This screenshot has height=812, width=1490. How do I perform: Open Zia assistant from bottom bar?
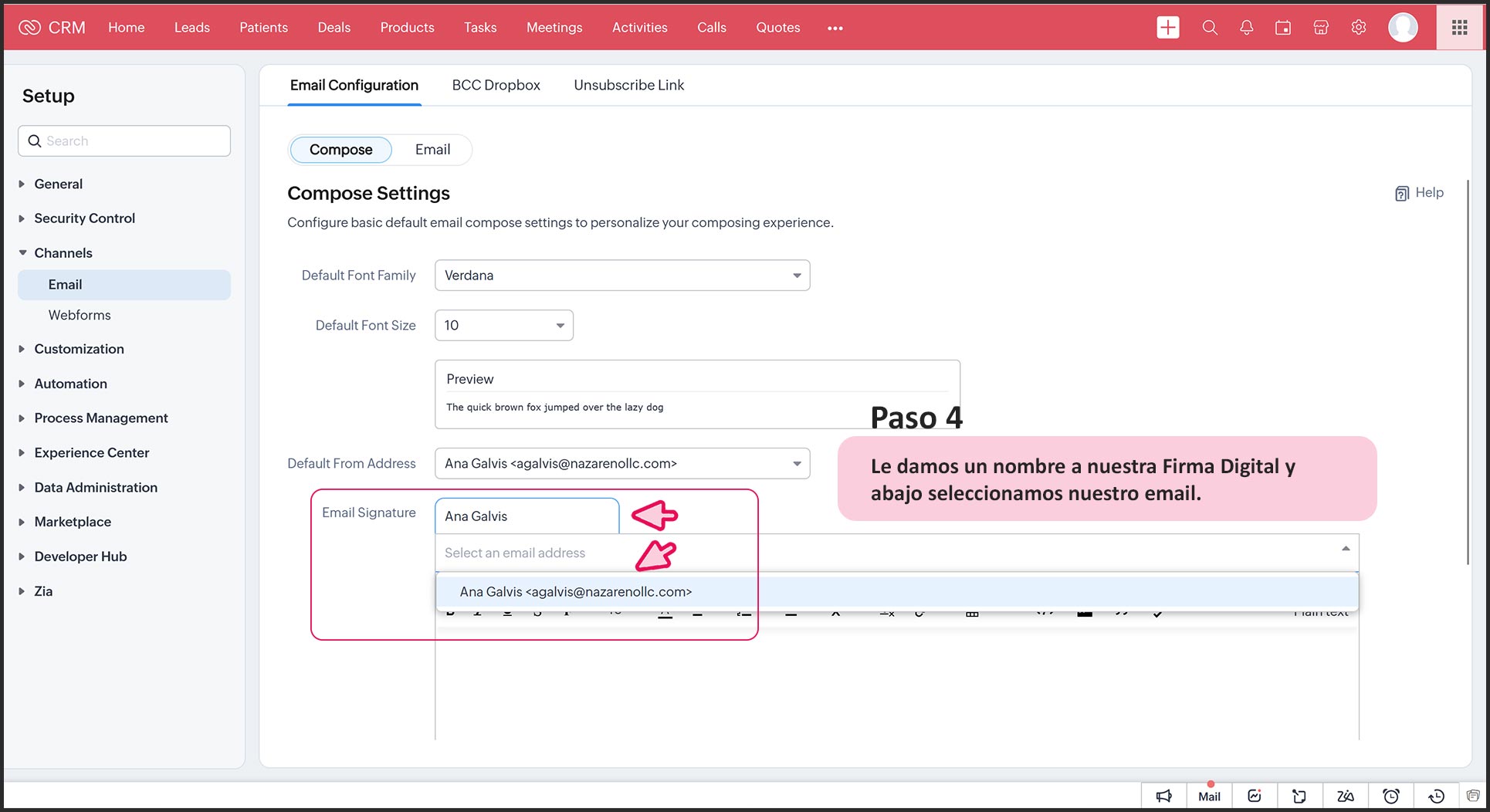(x=1346, y=796)
